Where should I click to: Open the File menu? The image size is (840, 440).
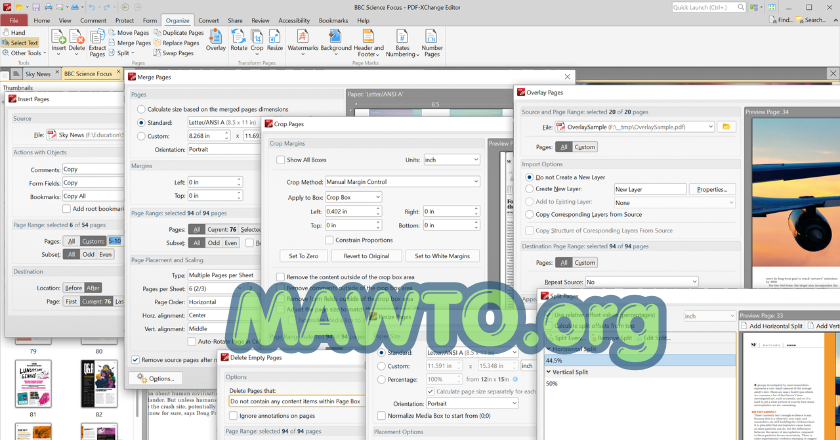click(x=14, y=20)
